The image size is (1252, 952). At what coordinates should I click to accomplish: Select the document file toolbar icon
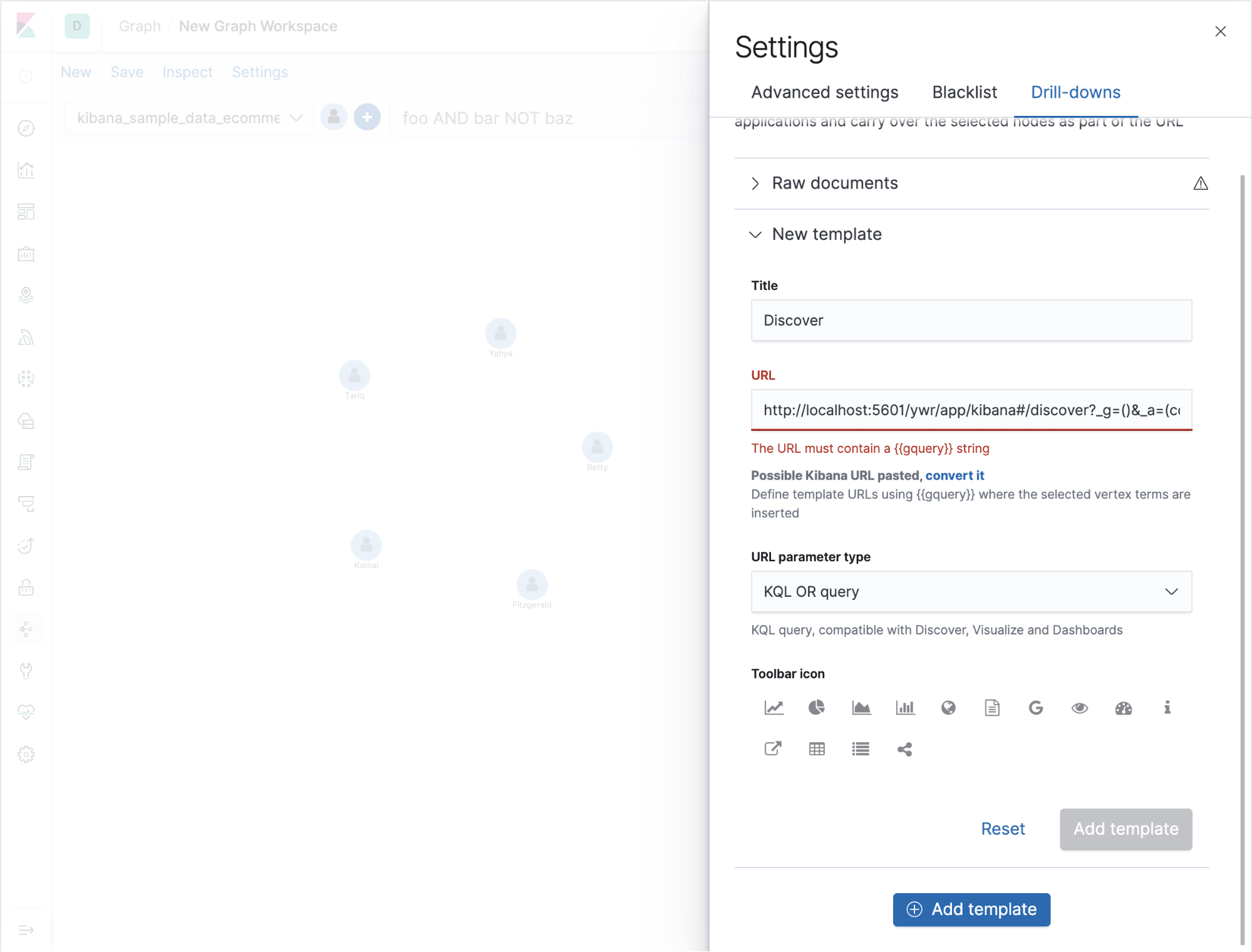(x=992, y=708)
